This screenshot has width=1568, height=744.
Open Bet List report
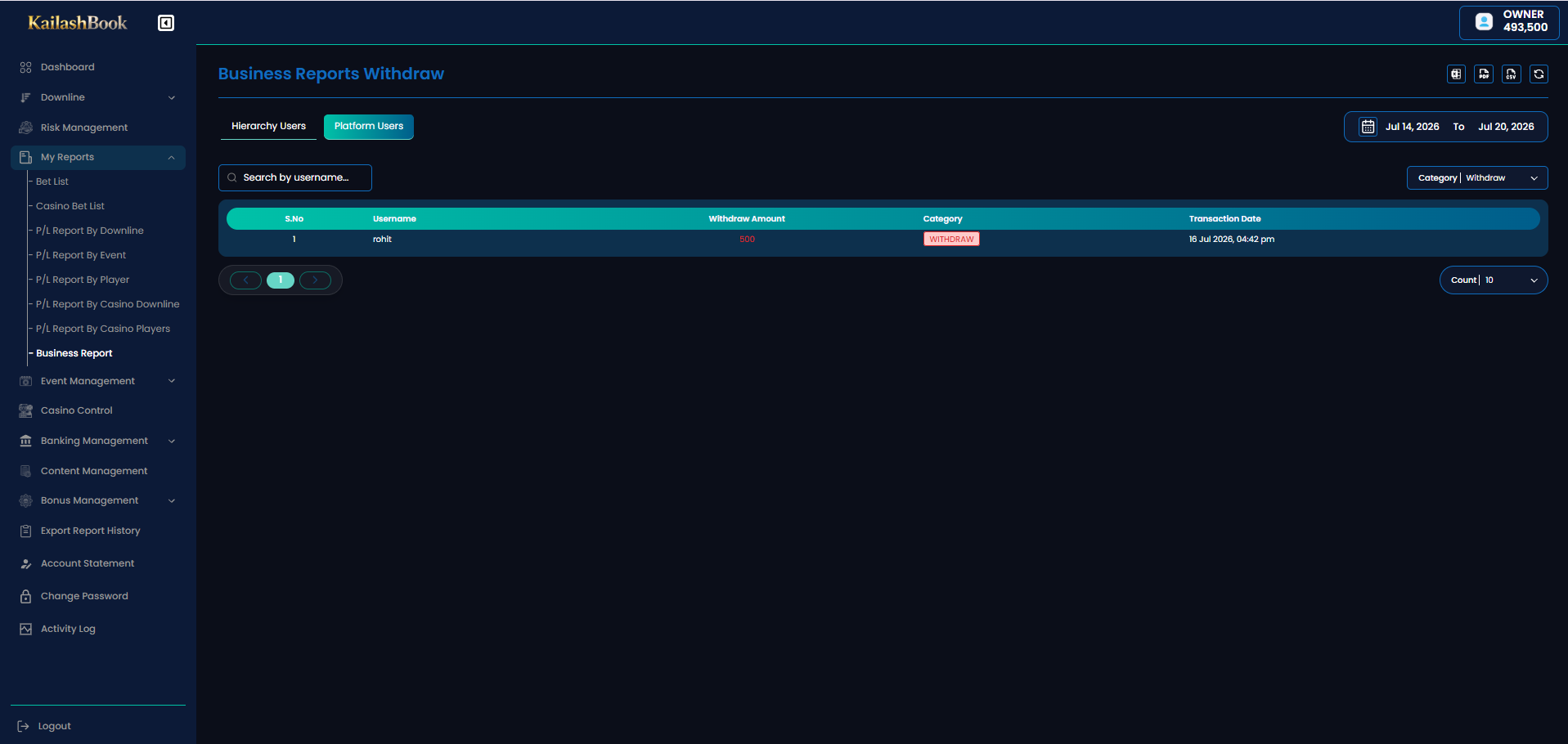[x=52, y=182]
